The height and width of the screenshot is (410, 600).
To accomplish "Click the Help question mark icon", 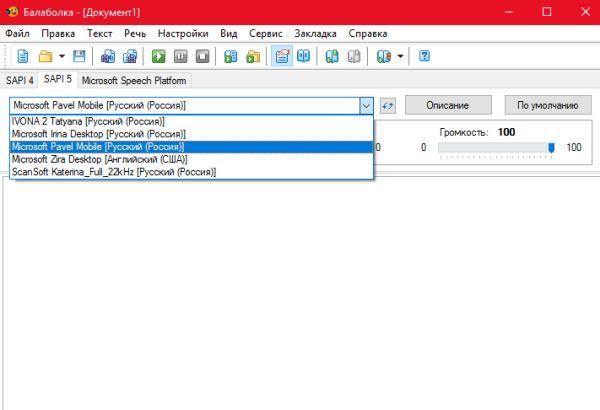I will tap(425, 57).
